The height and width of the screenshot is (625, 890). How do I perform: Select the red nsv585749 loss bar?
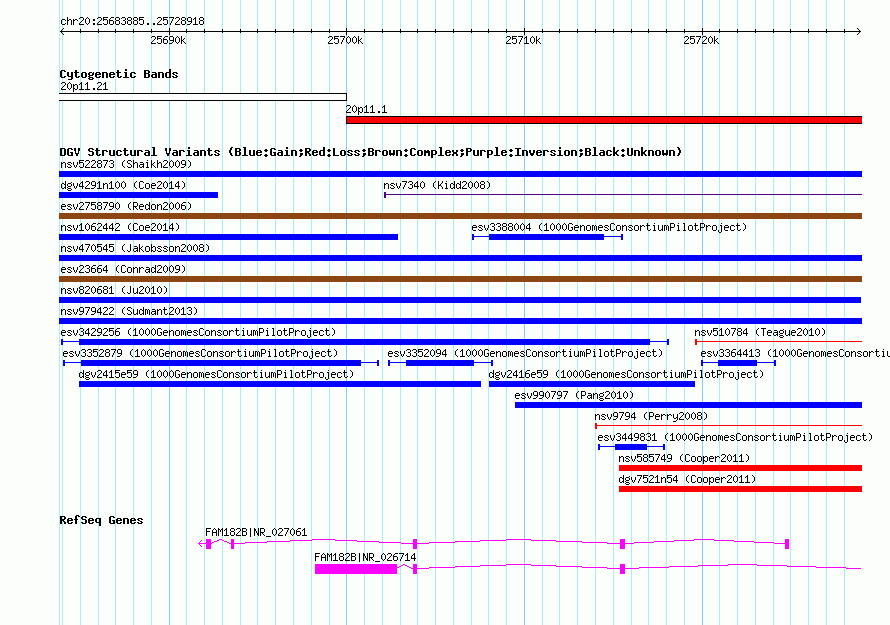(x=740, y=468)
